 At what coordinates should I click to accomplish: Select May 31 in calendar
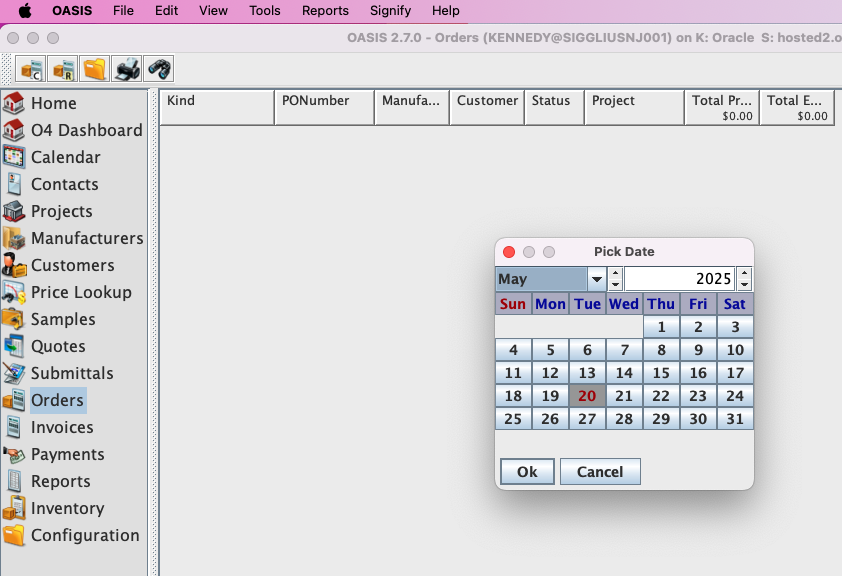(735, 419)
